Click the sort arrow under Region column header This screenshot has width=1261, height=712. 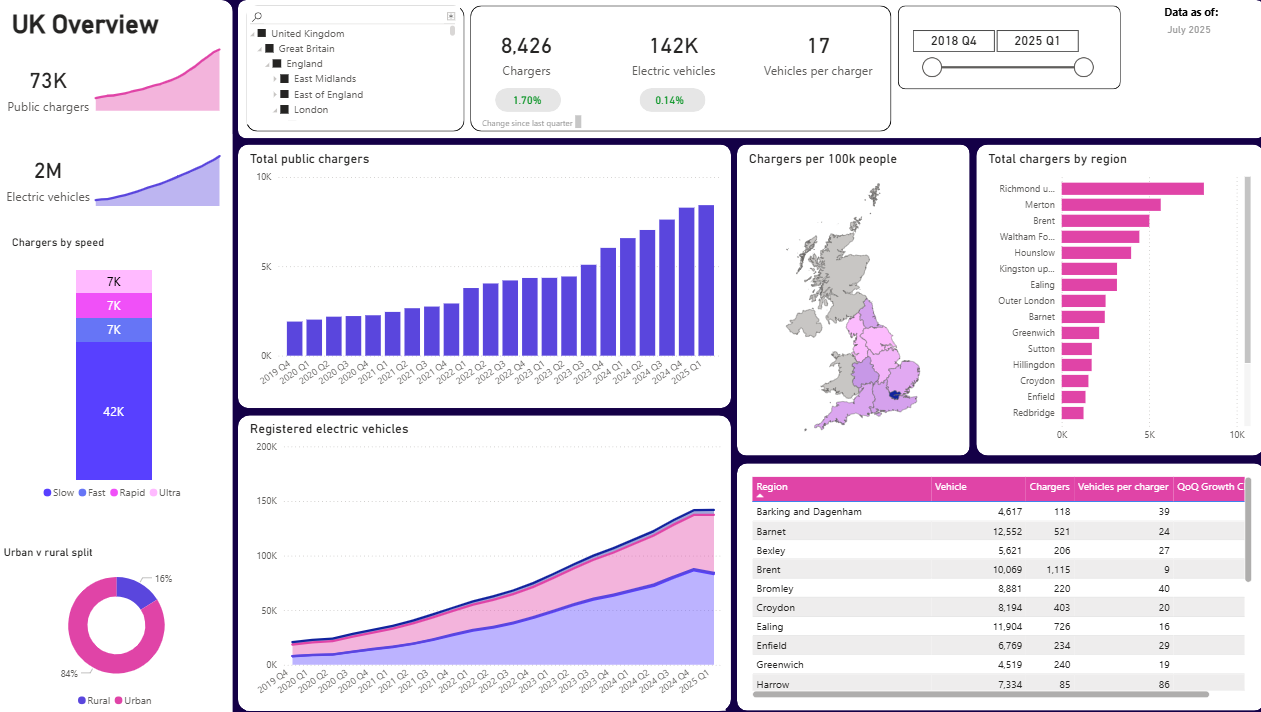(760, 496)
